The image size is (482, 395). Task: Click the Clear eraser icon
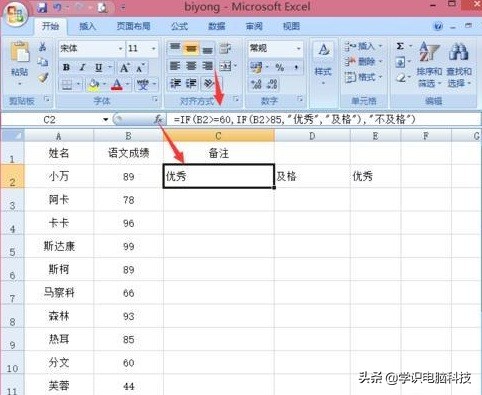click(400, 78)
